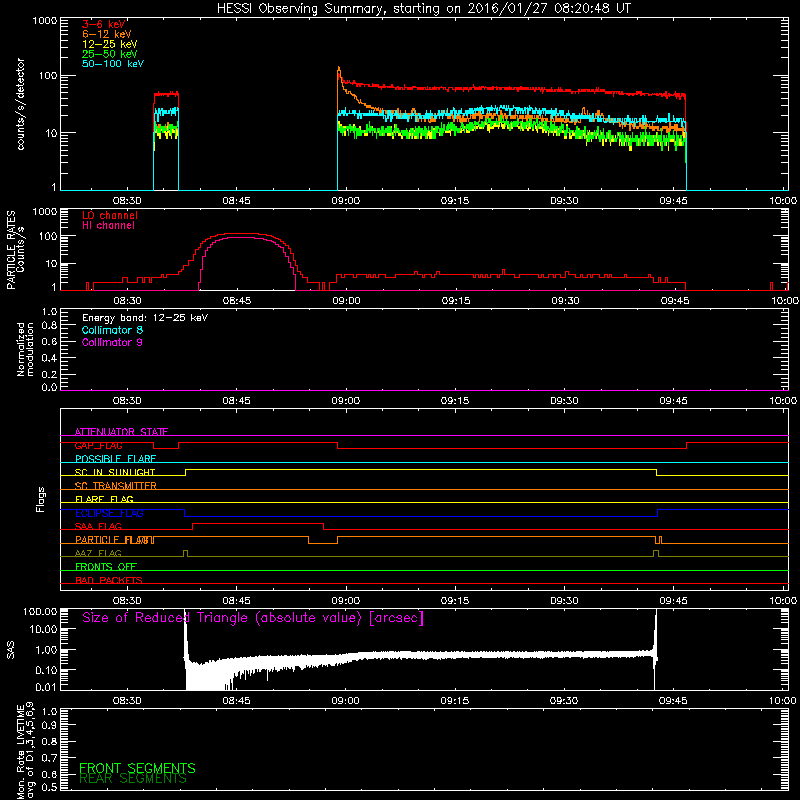Click the REAR SEGMENTS legend label
The height and width of the screenshot is (800, 800).
coord(133,779)
